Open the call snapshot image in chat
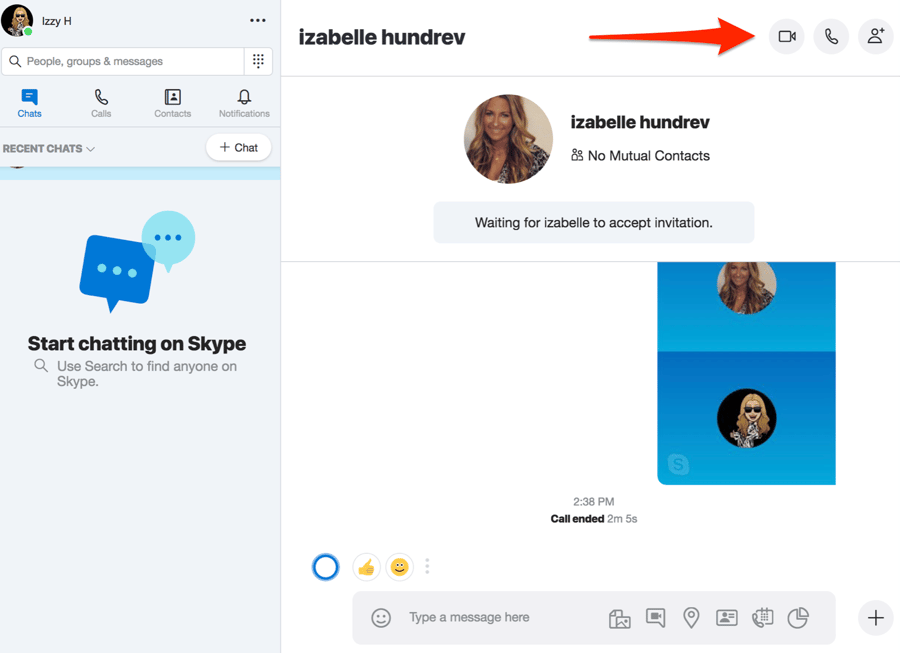The height and width of the screenshot is (653, 900). coord(746,373)
